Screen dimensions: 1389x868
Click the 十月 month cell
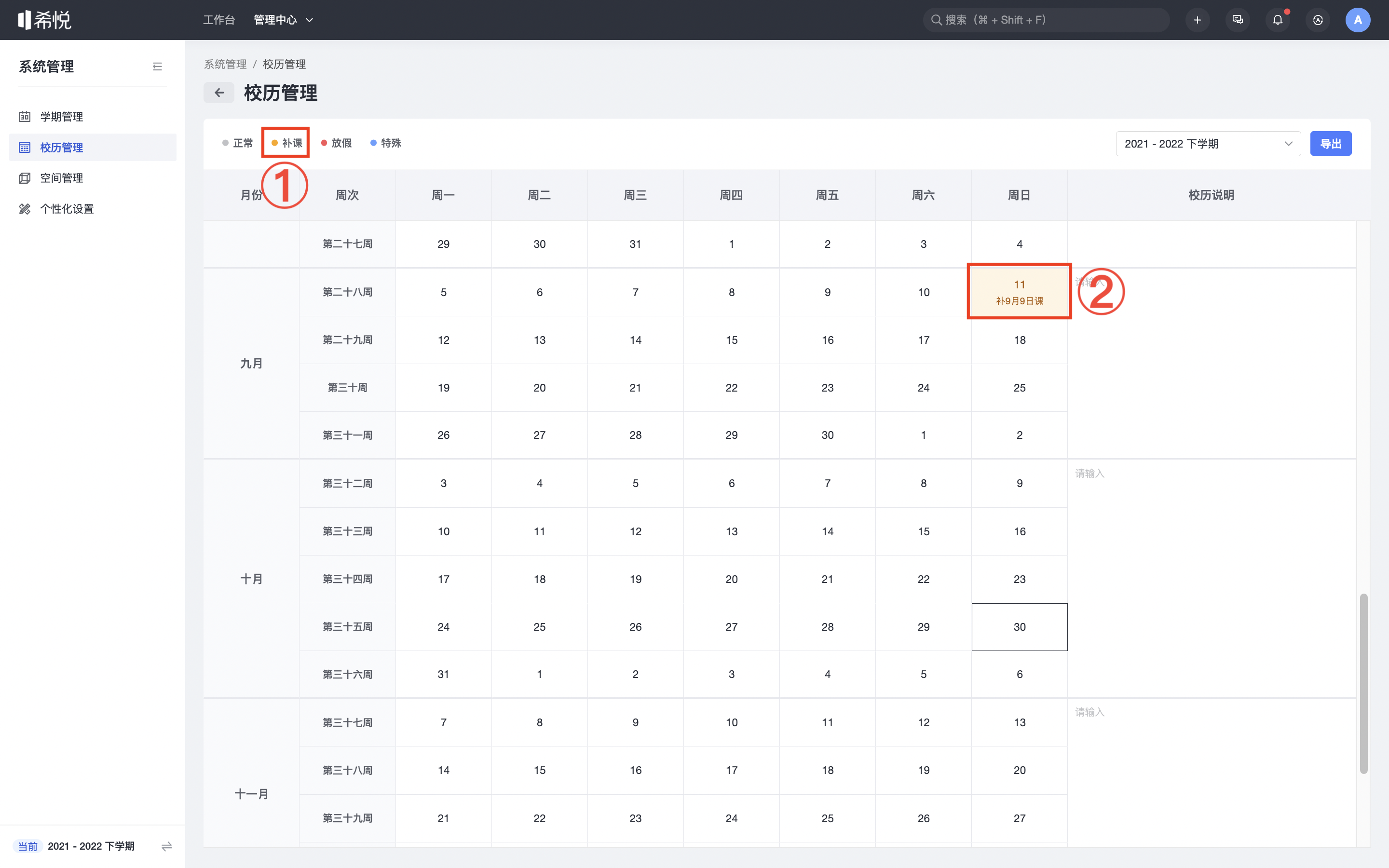pos(251,579)
